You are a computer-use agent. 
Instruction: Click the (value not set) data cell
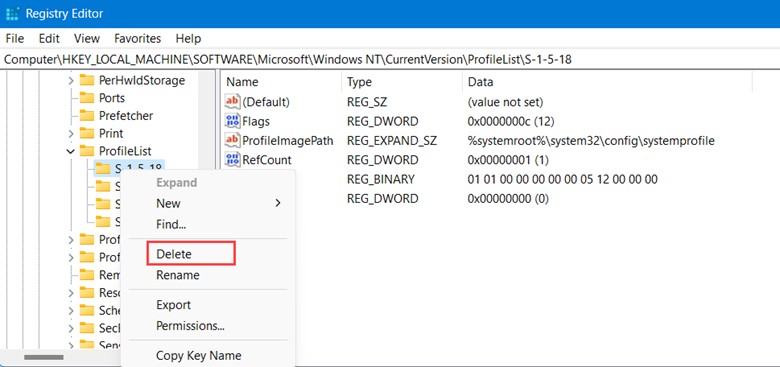505,102
